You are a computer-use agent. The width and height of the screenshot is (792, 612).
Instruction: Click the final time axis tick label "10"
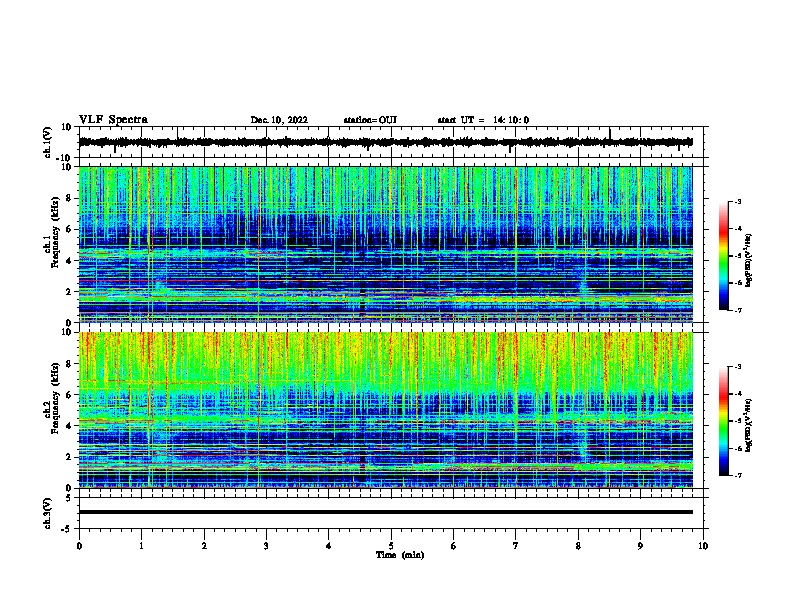click(x=703, y=546)
